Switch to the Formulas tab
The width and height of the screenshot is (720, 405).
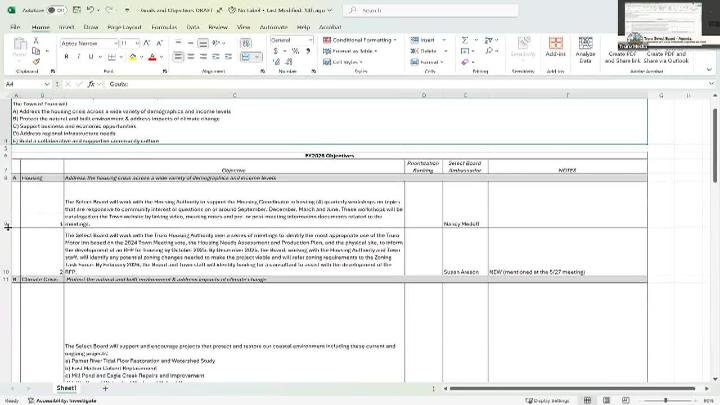click(x=164, y=27)
